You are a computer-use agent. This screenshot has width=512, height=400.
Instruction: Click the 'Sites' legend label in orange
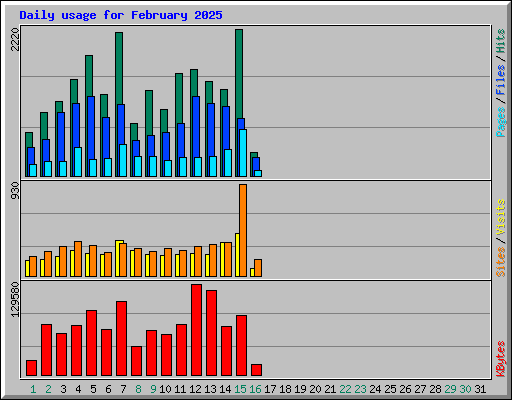pos(501,262)
